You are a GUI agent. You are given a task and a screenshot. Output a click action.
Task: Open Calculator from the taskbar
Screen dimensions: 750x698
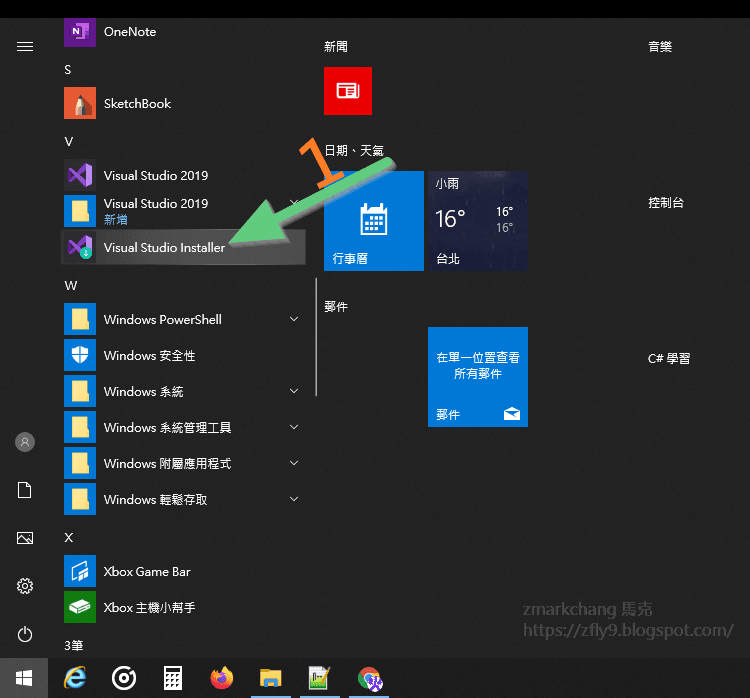173,678
